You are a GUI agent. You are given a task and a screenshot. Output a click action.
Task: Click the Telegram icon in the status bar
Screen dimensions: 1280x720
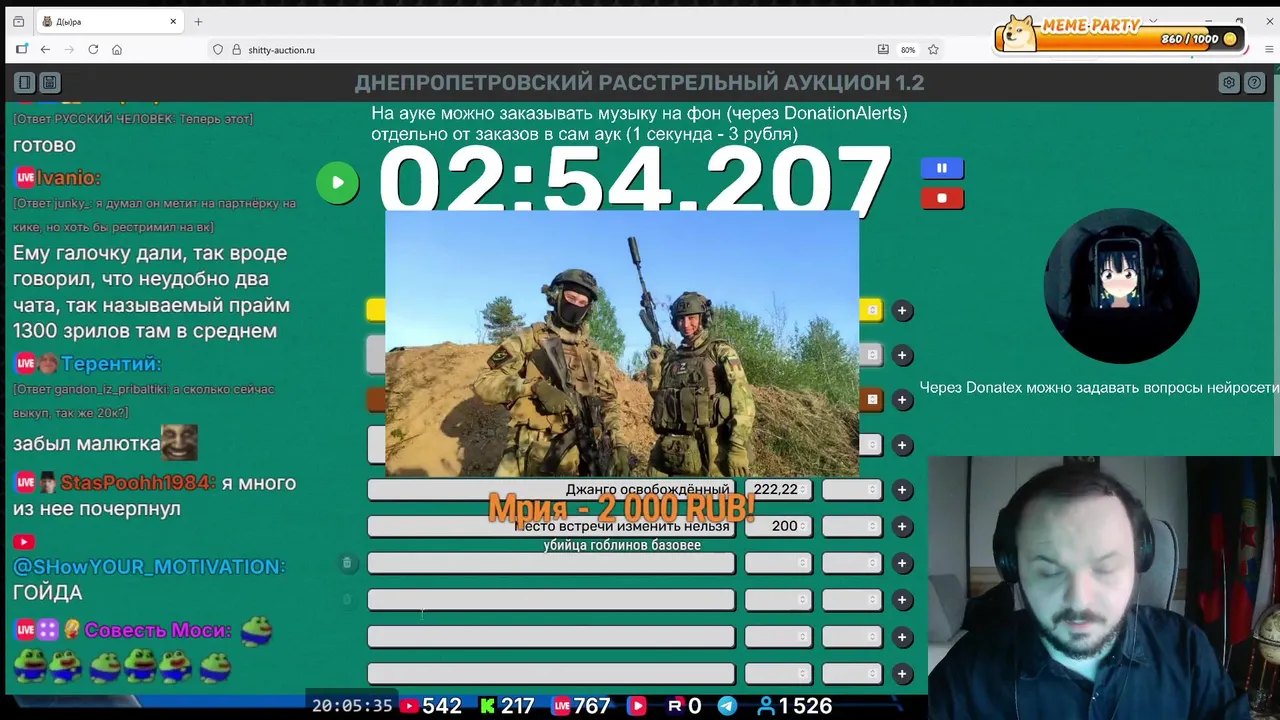[x=727, y=706]
